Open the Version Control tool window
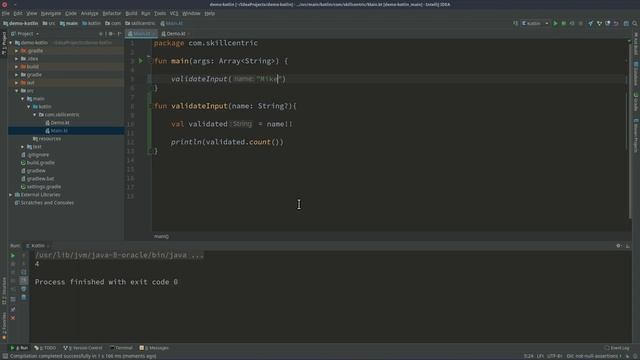640x360 pixels. (x=83, y=348)
